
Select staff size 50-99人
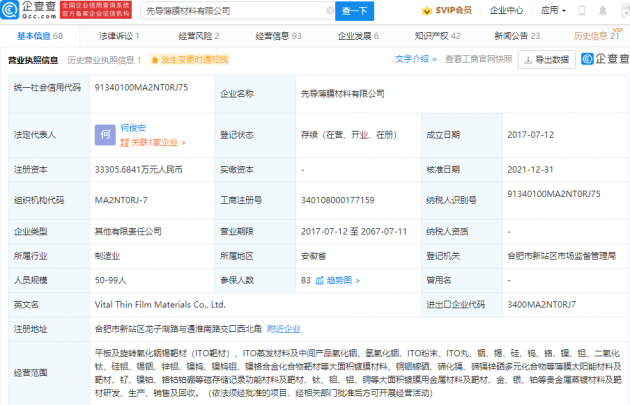coord(110,280)
